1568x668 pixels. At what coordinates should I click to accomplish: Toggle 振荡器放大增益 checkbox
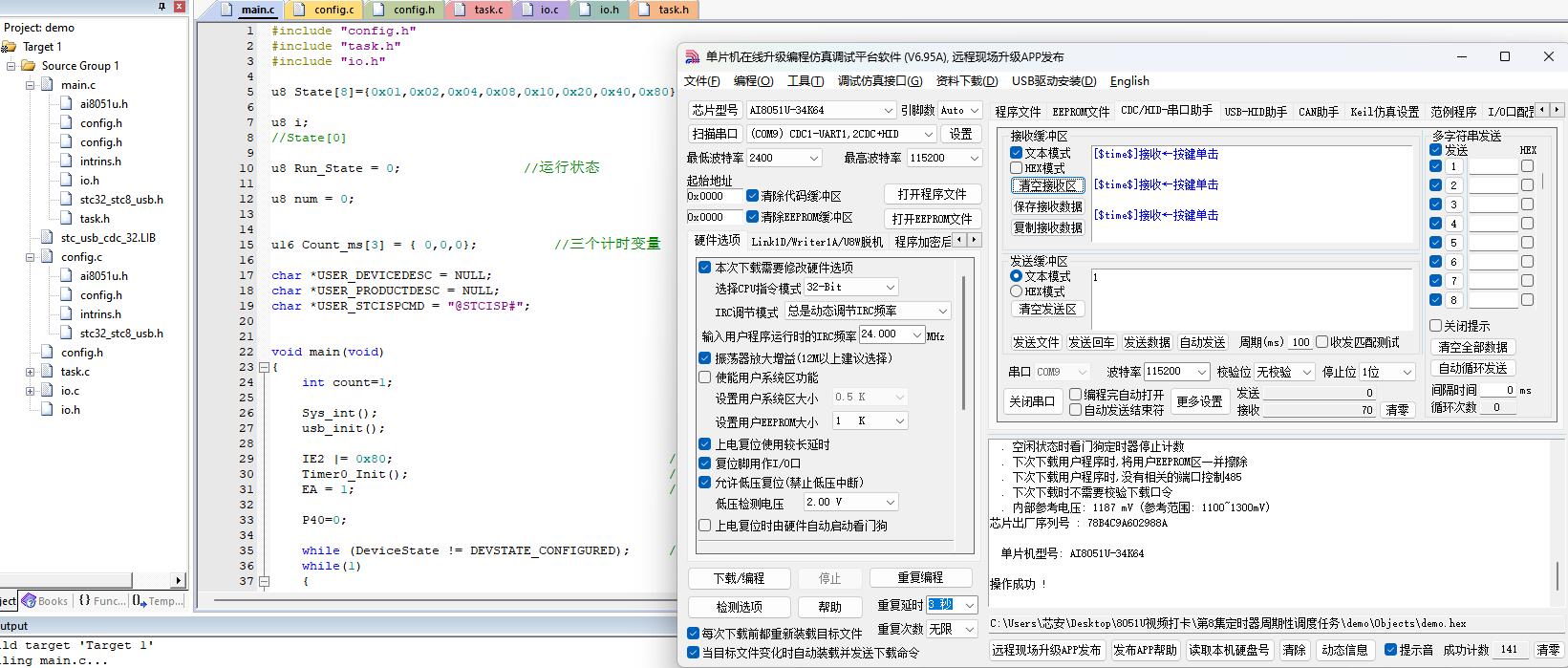(x=705, y=358)
